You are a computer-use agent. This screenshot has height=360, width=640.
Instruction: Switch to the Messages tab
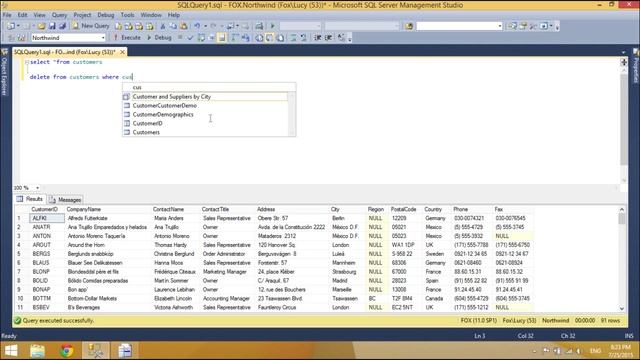click(x=65, y=200)
